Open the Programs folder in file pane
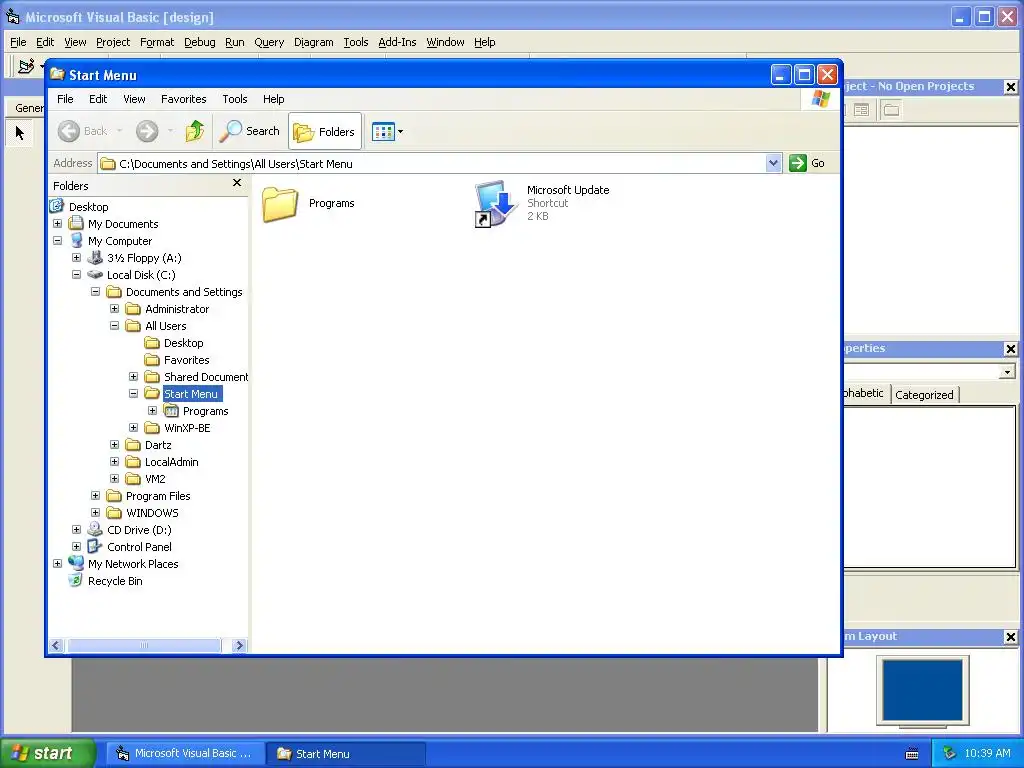 [x=280, y=204]
